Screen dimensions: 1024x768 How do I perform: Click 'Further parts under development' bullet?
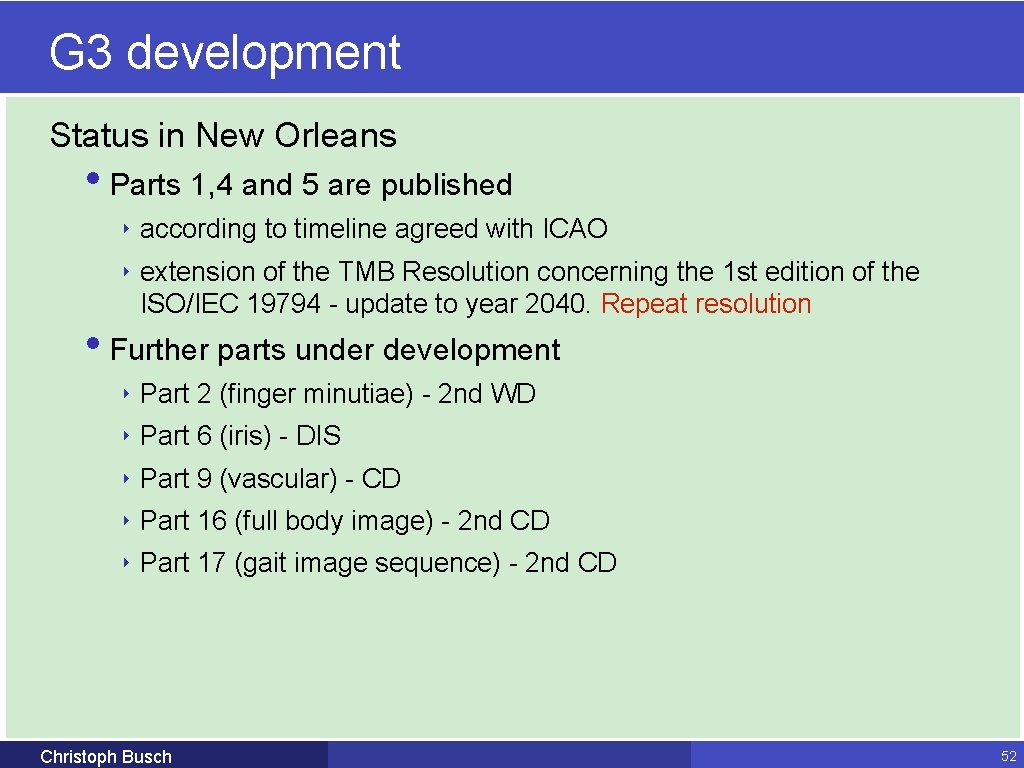pyautogui.click(x=335, y=350)
